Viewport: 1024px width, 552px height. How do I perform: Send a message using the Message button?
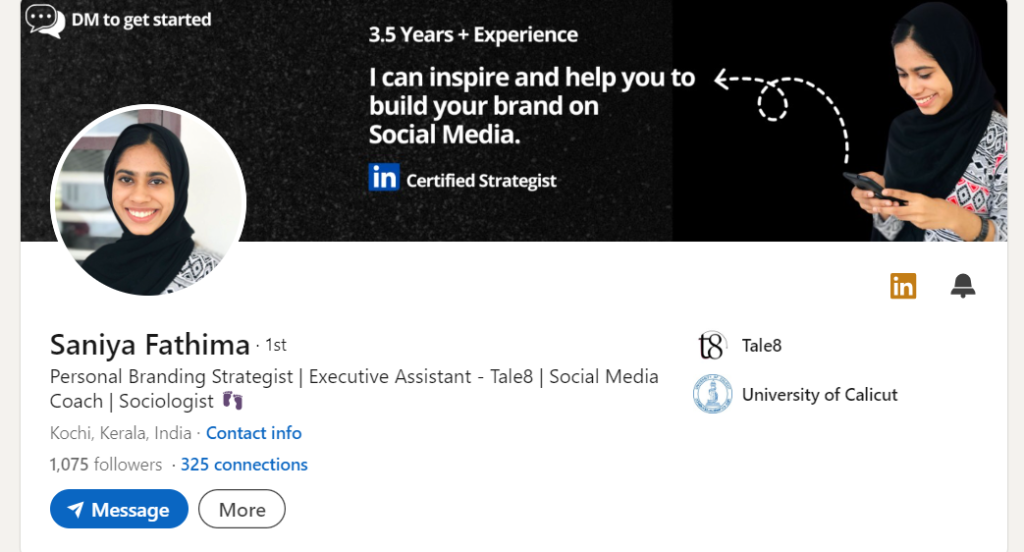(x=119, y=509)
